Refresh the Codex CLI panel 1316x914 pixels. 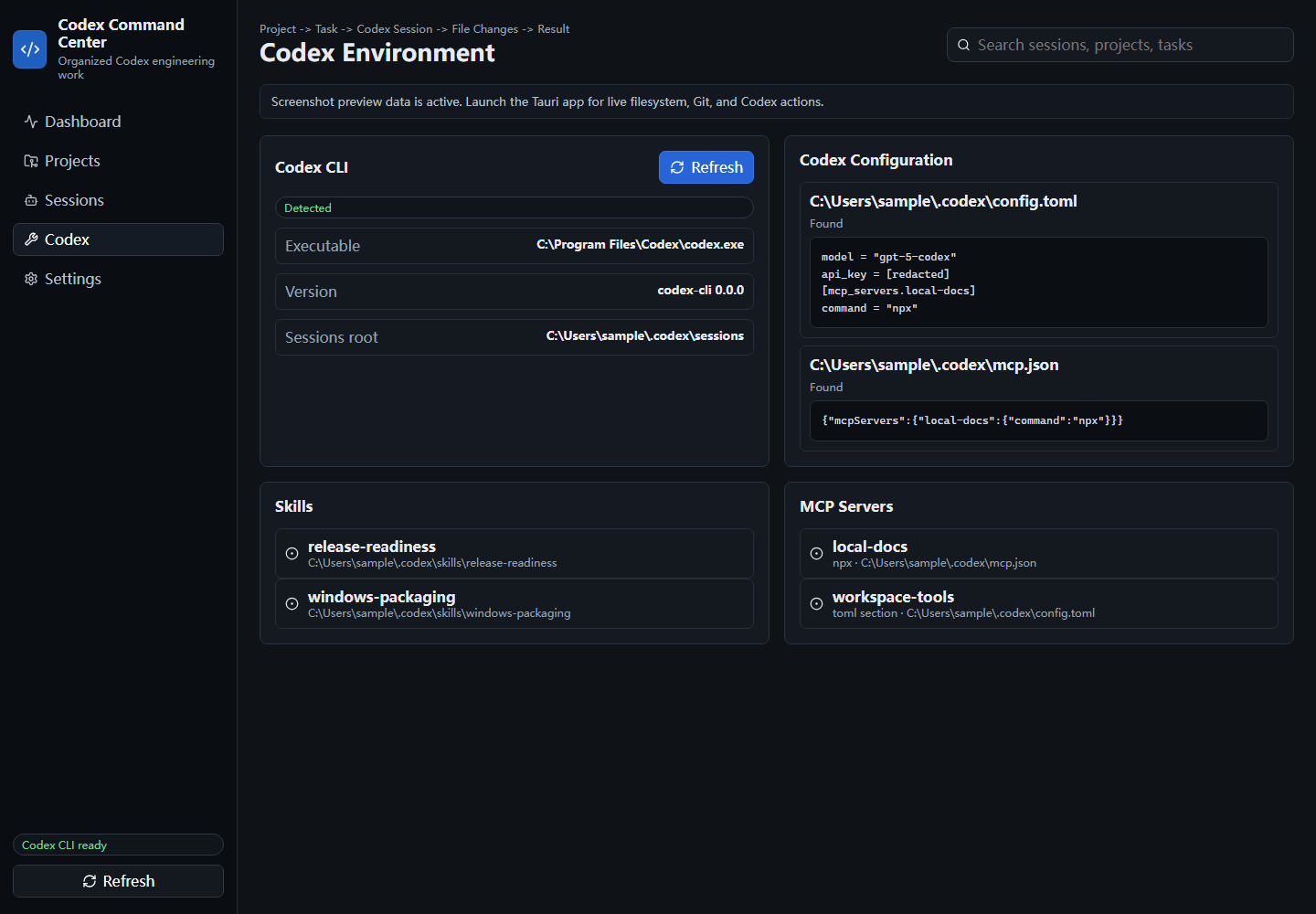pyautogui.click(x=706, y=167)
